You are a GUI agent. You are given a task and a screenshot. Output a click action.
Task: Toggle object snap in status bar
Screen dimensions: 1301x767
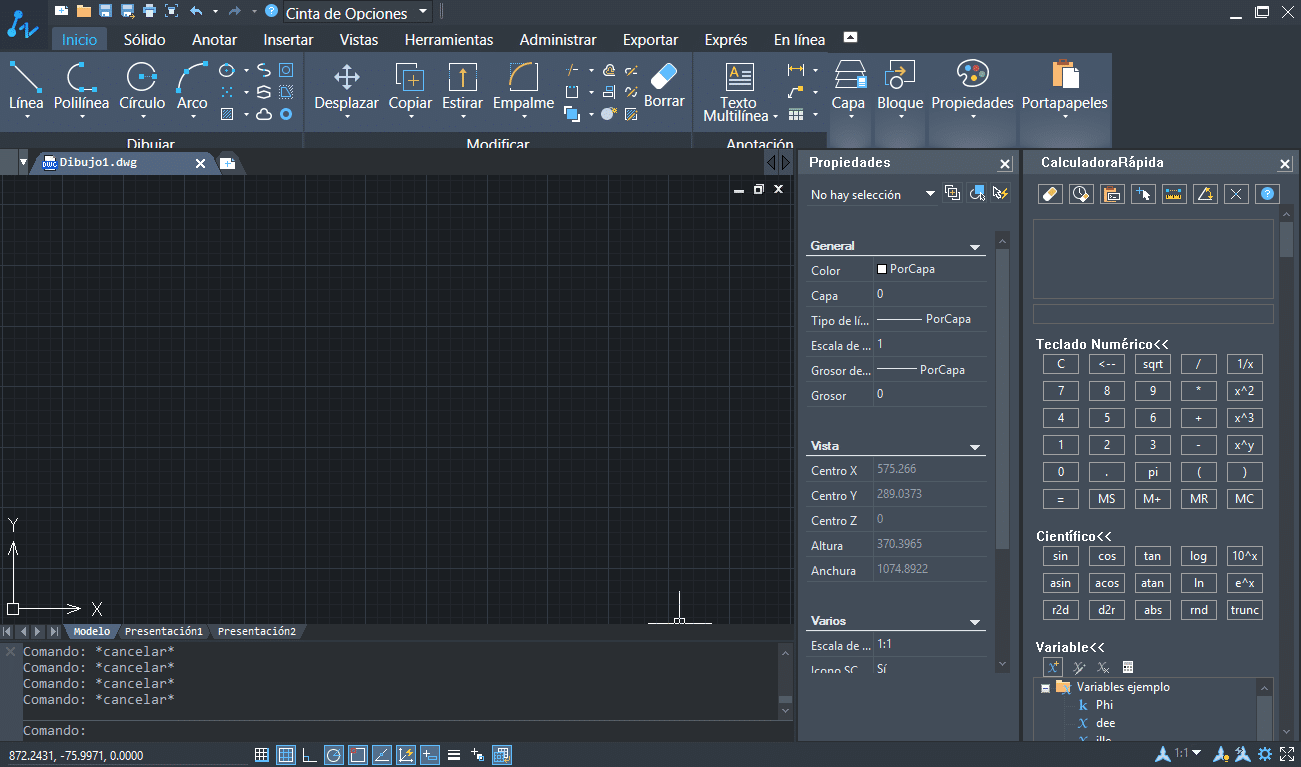(x=358, y=755)
